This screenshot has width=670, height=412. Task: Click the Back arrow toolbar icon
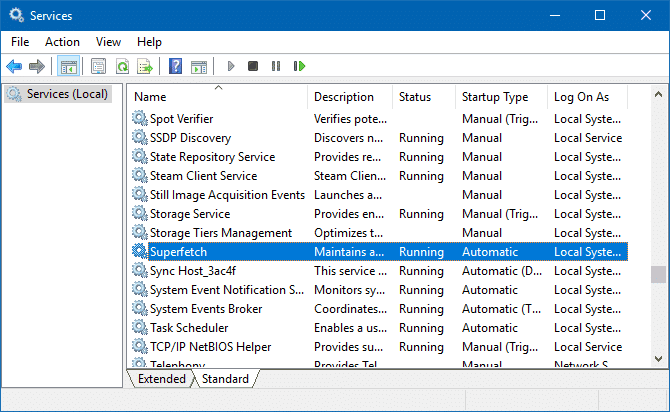pos(14,67)
